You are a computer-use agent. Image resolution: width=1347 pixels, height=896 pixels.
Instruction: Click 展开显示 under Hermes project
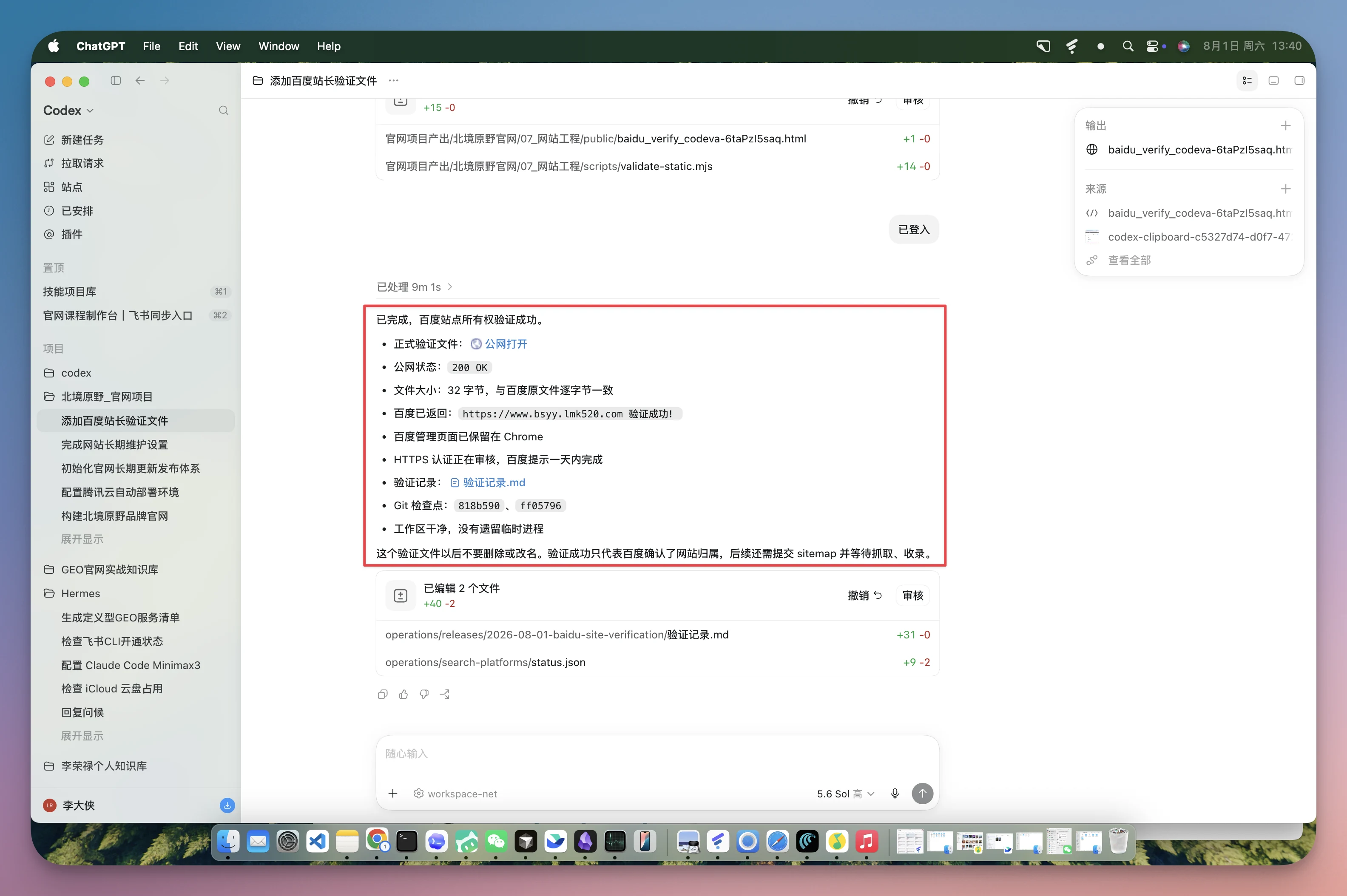tap(82, 736)
